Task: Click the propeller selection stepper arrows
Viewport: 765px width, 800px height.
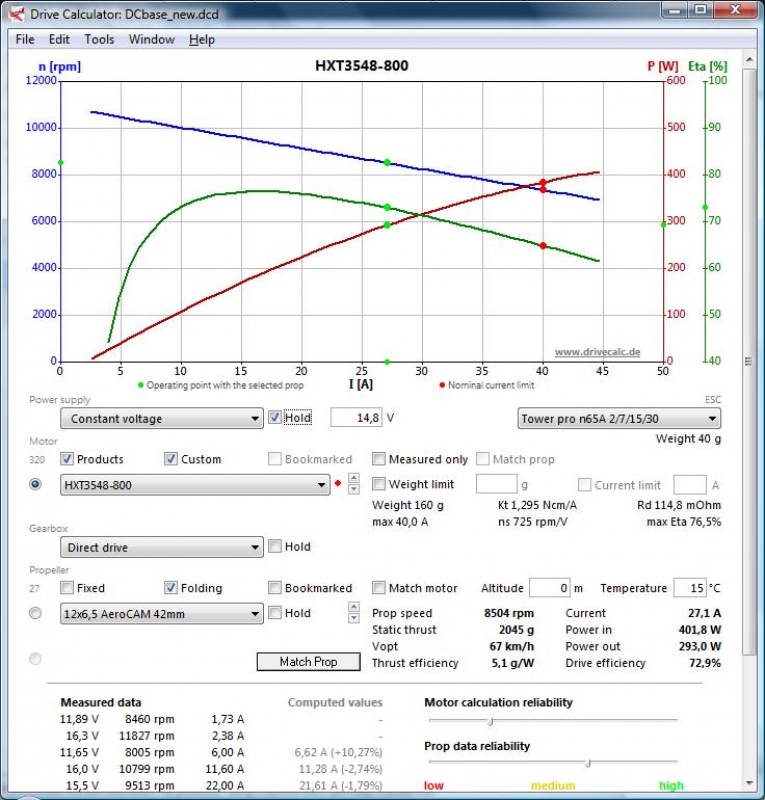Action: click(353, 613)
